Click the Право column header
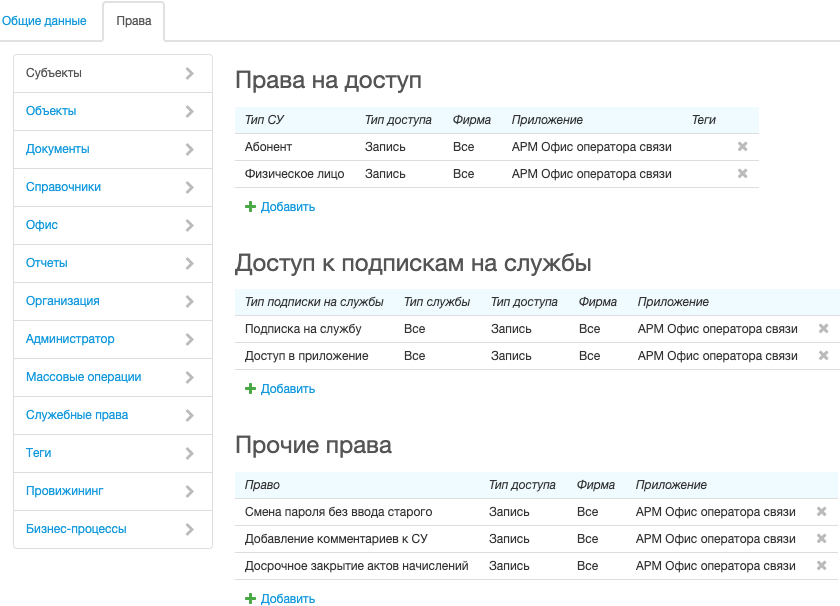The height and width of the screenshot is (606, 840). pyautogui.click(x=262, y=485)
